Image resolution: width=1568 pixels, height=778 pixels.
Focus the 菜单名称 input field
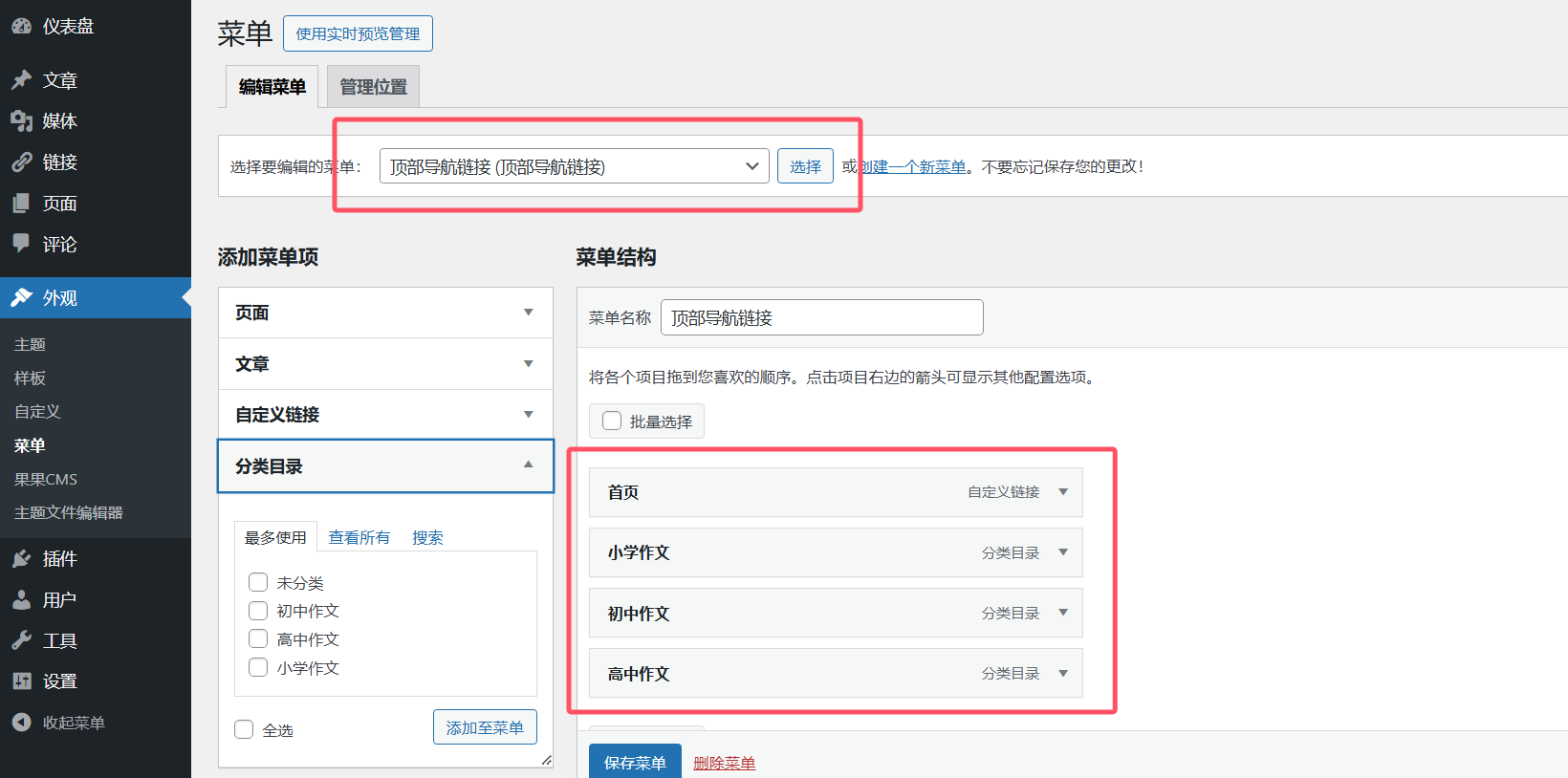[821, 317]
